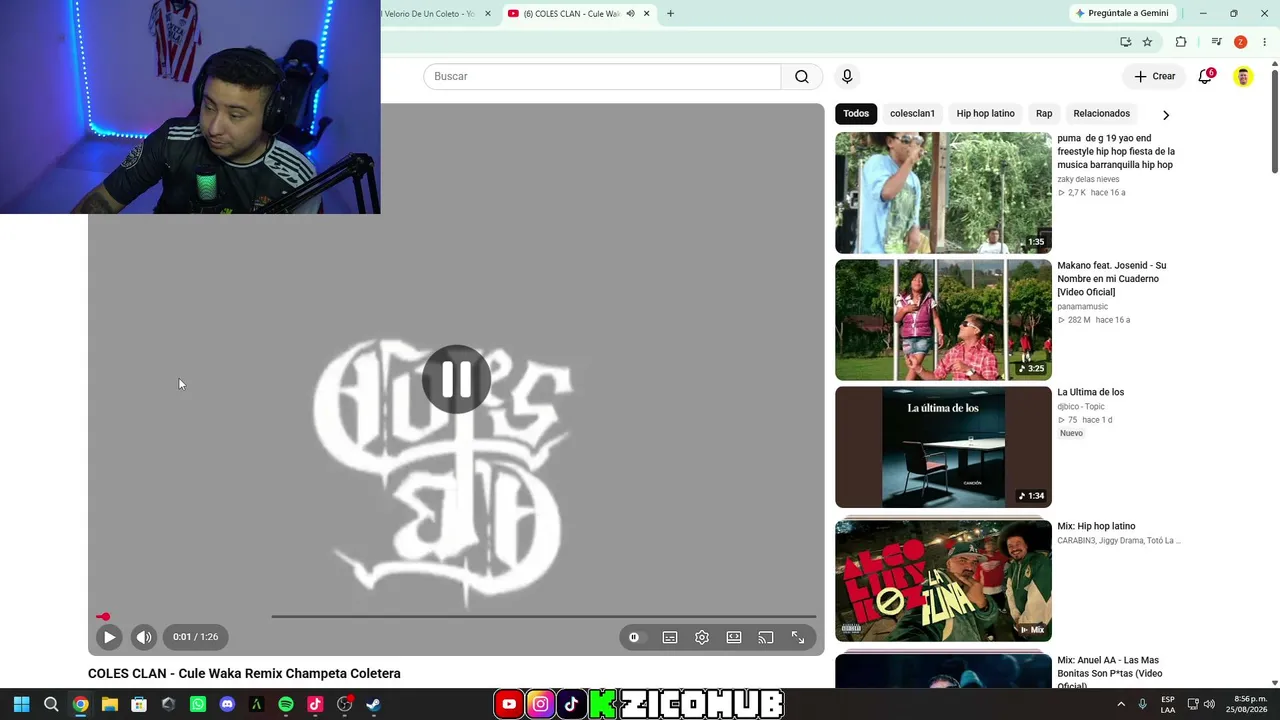1280x720 pixels.
Task: Open Spotify from the taskbar
Action: click(x=286, y=705)
